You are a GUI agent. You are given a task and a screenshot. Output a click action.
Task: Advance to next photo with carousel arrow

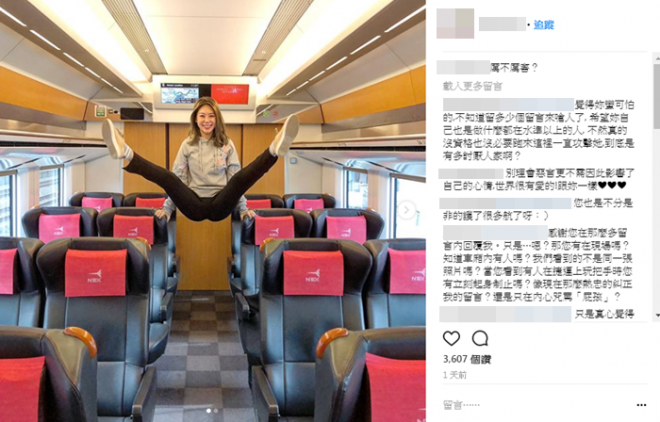coord(406,210)
